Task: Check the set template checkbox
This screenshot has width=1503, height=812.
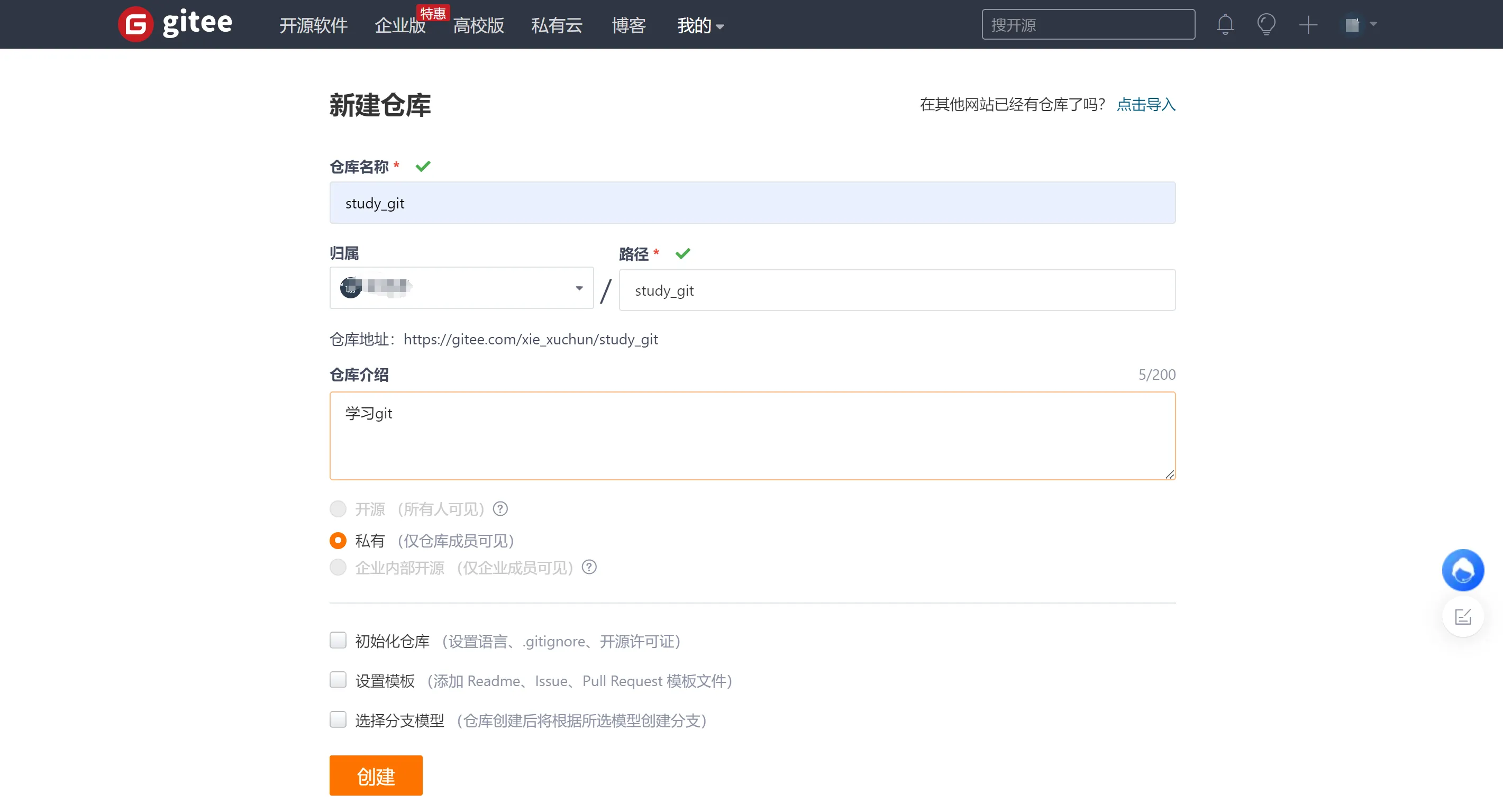Action: [x=338, y=680]
